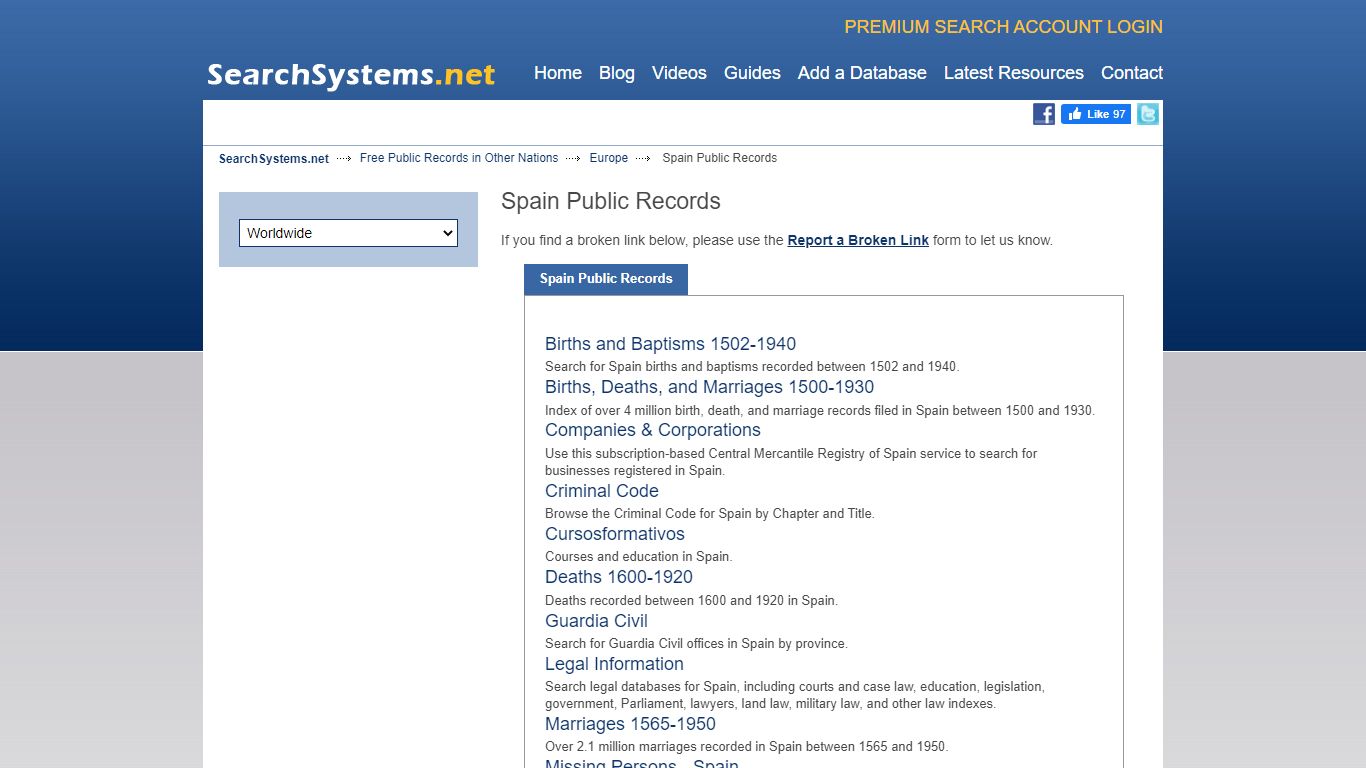Open the Facebook icon link
The width and height of the screenshot is (1366, 768).
1044,114
